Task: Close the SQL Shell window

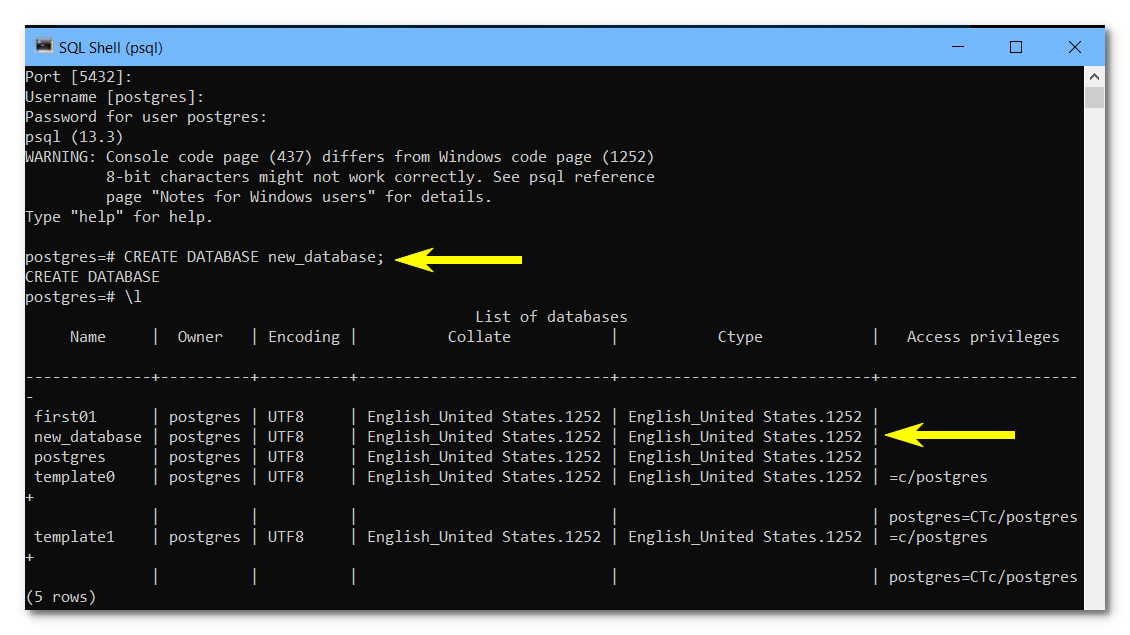Action: tap(1075, 47)
